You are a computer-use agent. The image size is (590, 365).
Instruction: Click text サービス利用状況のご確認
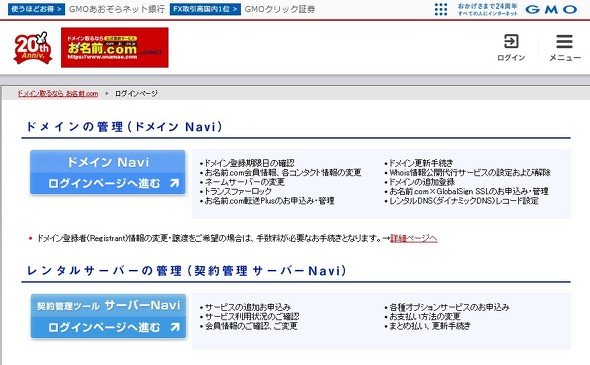pos(252,316)
